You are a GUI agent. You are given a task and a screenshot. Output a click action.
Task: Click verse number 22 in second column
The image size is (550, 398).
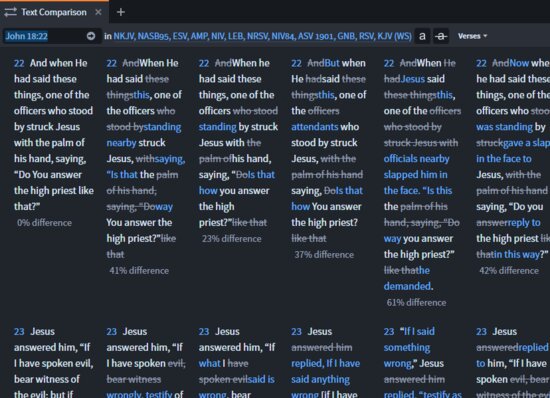(x=112, y=63)
